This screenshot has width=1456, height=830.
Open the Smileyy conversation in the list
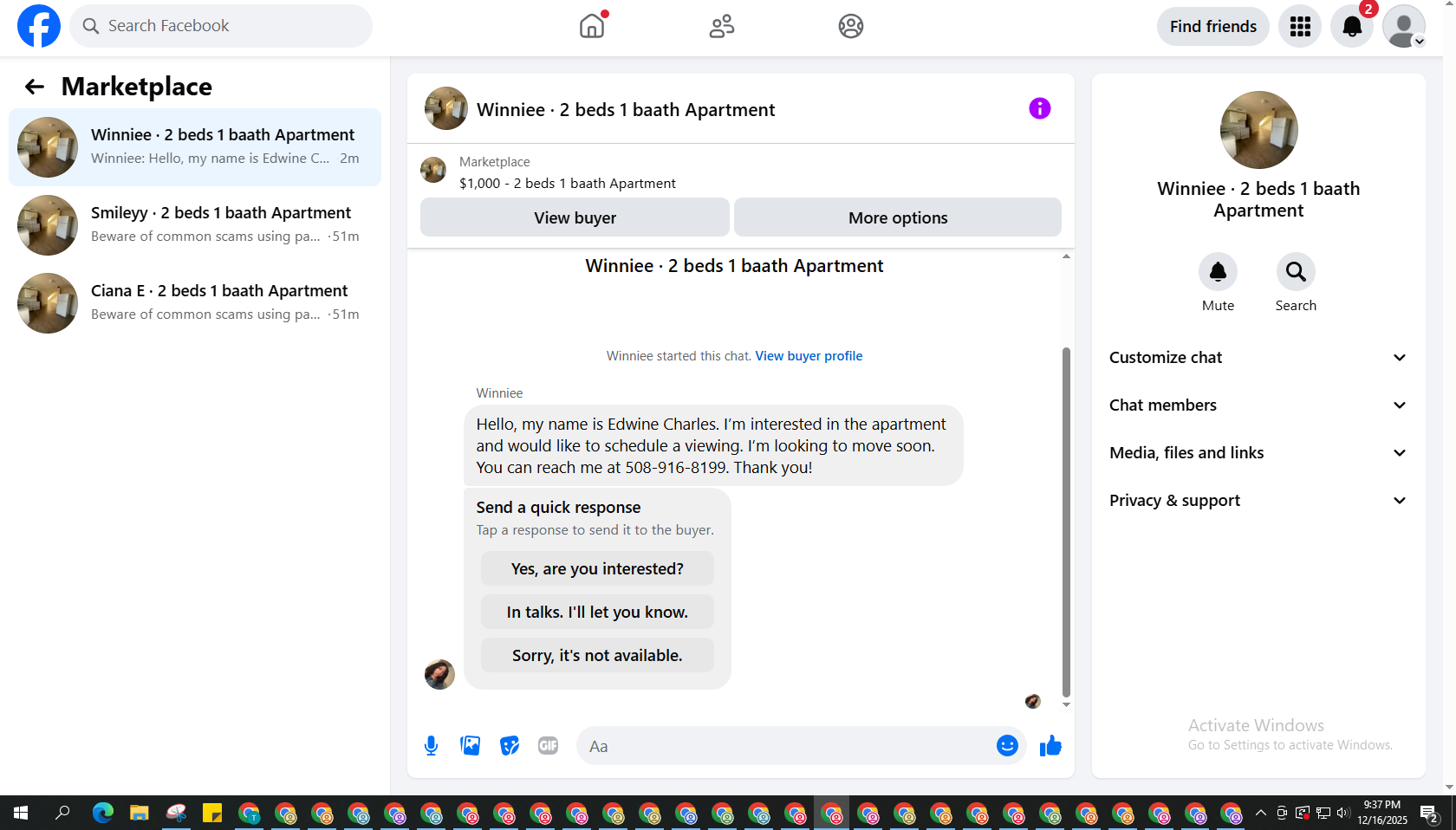click(x=195, y=225)
